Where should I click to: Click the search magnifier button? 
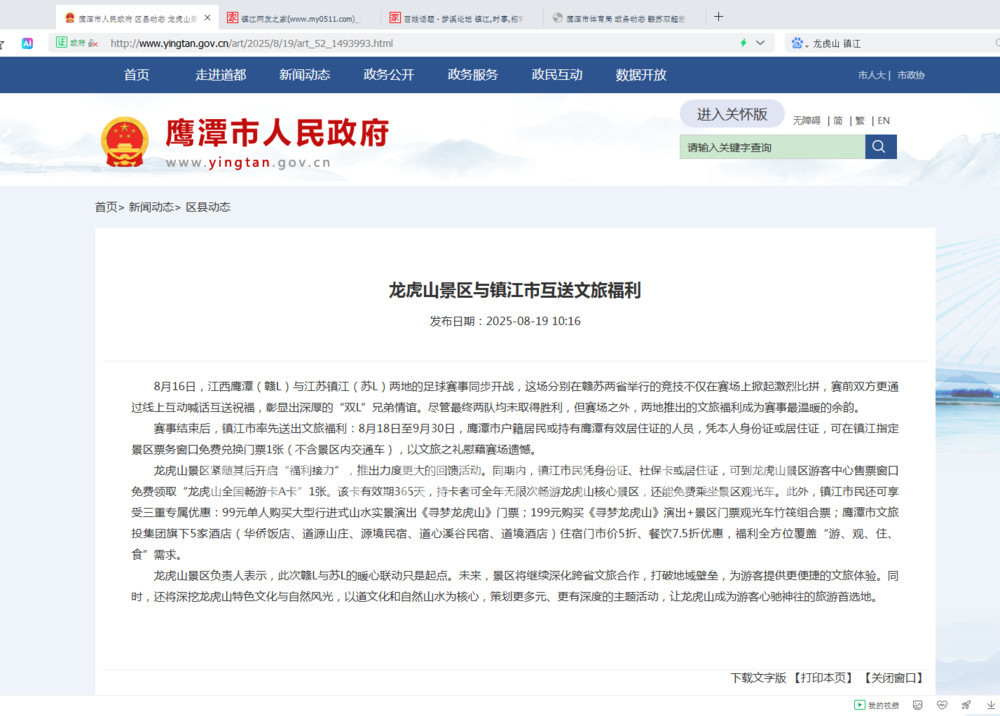coord(880,147)
